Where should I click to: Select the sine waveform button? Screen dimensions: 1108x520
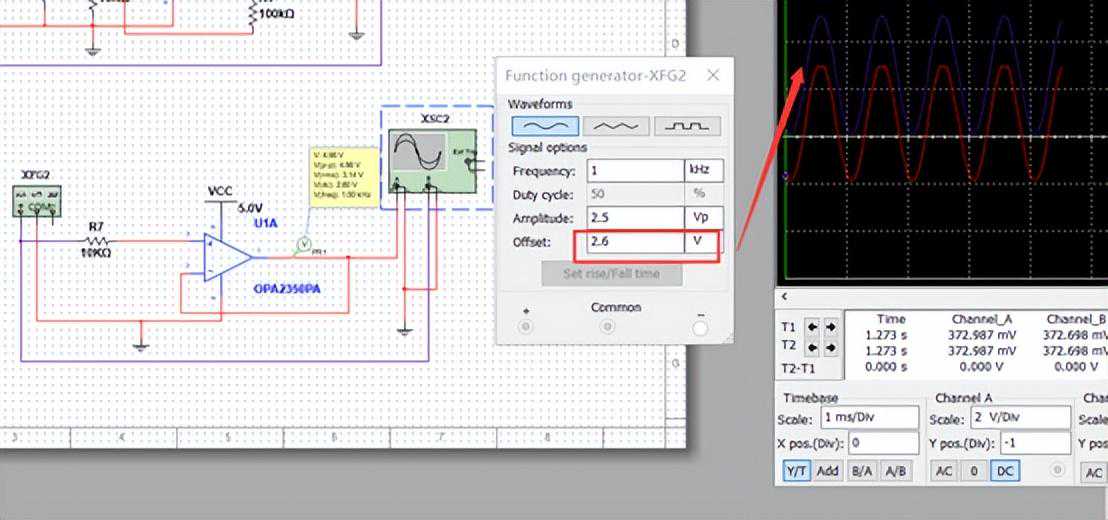point(545,126)
